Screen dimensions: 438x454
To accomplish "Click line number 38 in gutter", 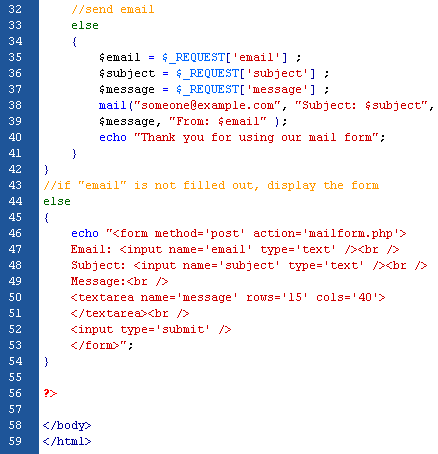I will click(x=15, y=105).
